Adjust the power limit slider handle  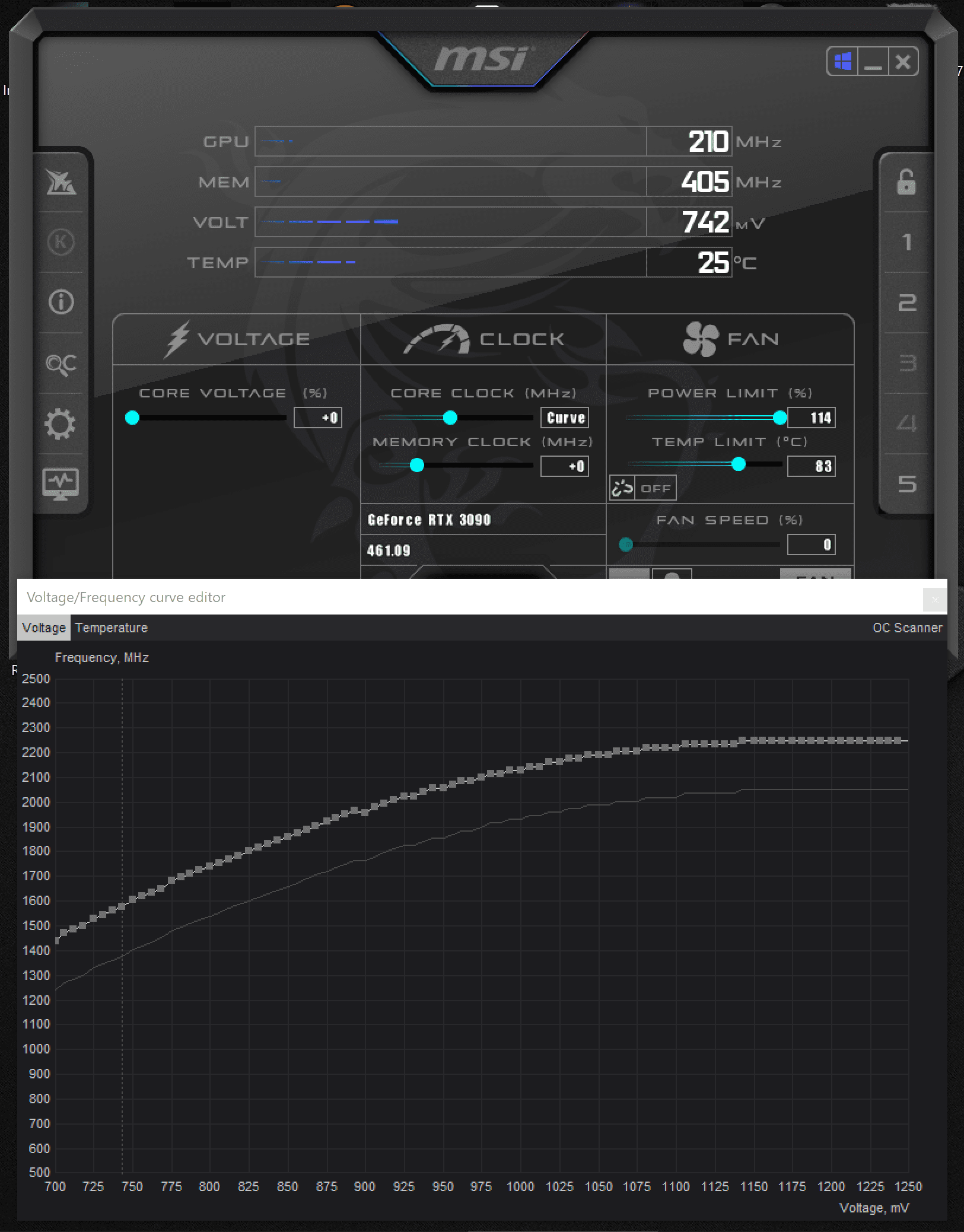coord(780,418)
